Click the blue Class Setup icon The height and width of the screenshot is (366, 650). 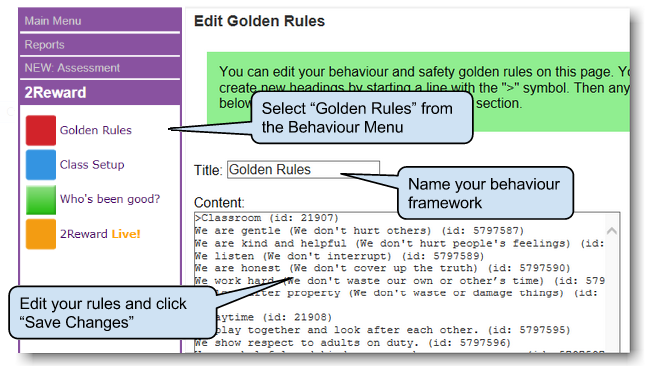click(41, 165)
